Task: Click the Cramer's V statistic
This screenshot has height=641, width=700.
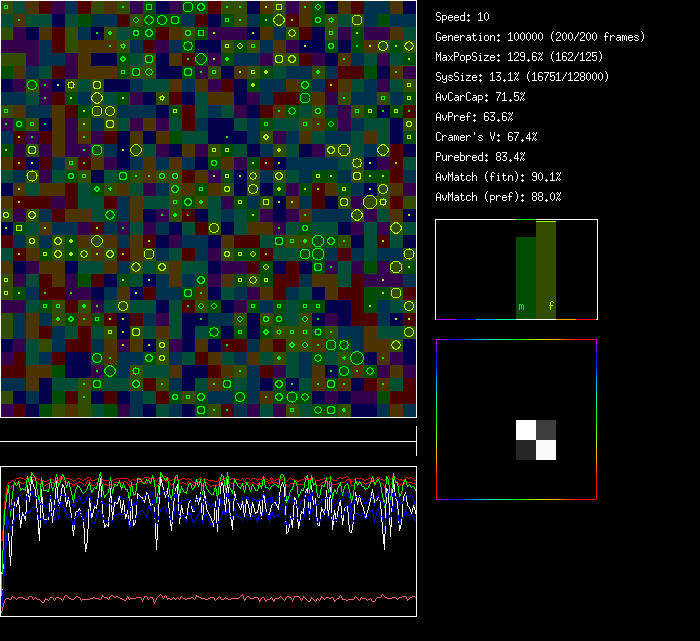Action: [x=487, y=137]
